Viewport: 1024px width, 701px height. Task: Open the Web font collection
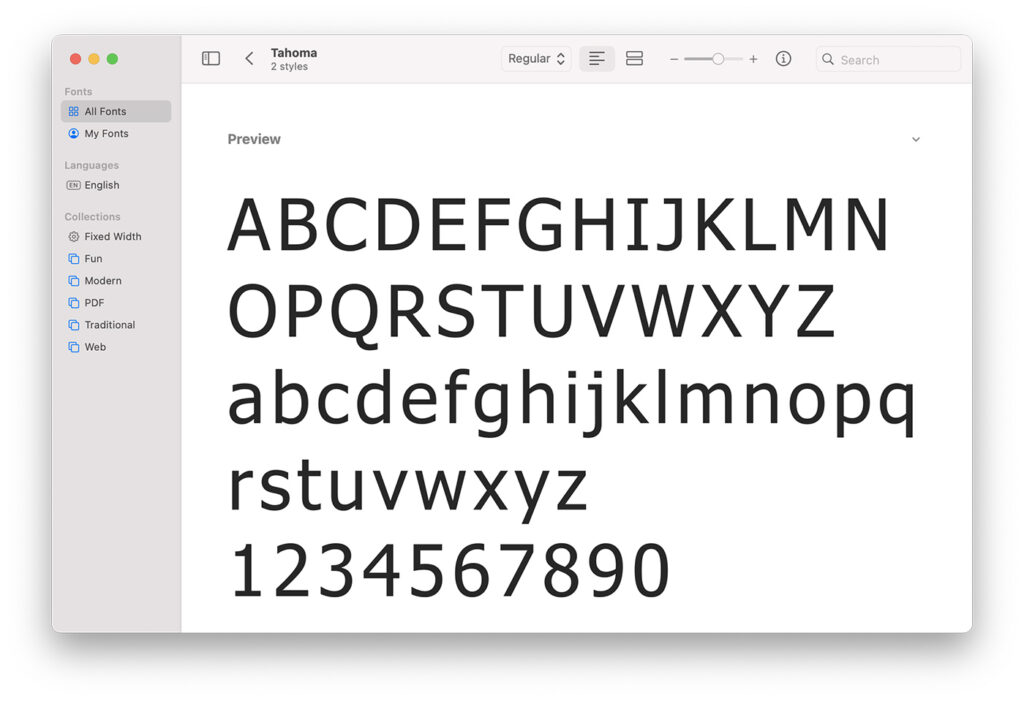click(x=73, y=346)
